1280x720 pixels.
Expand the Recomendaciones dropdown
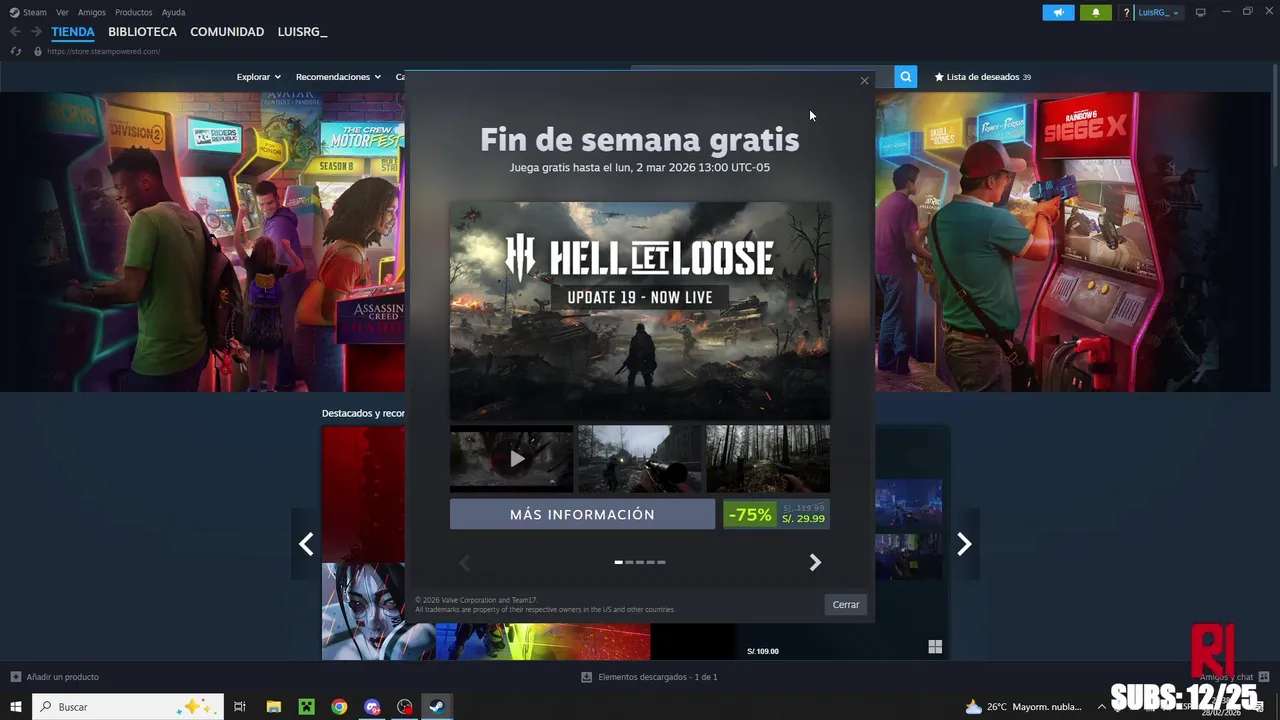[x=338, y=77]
